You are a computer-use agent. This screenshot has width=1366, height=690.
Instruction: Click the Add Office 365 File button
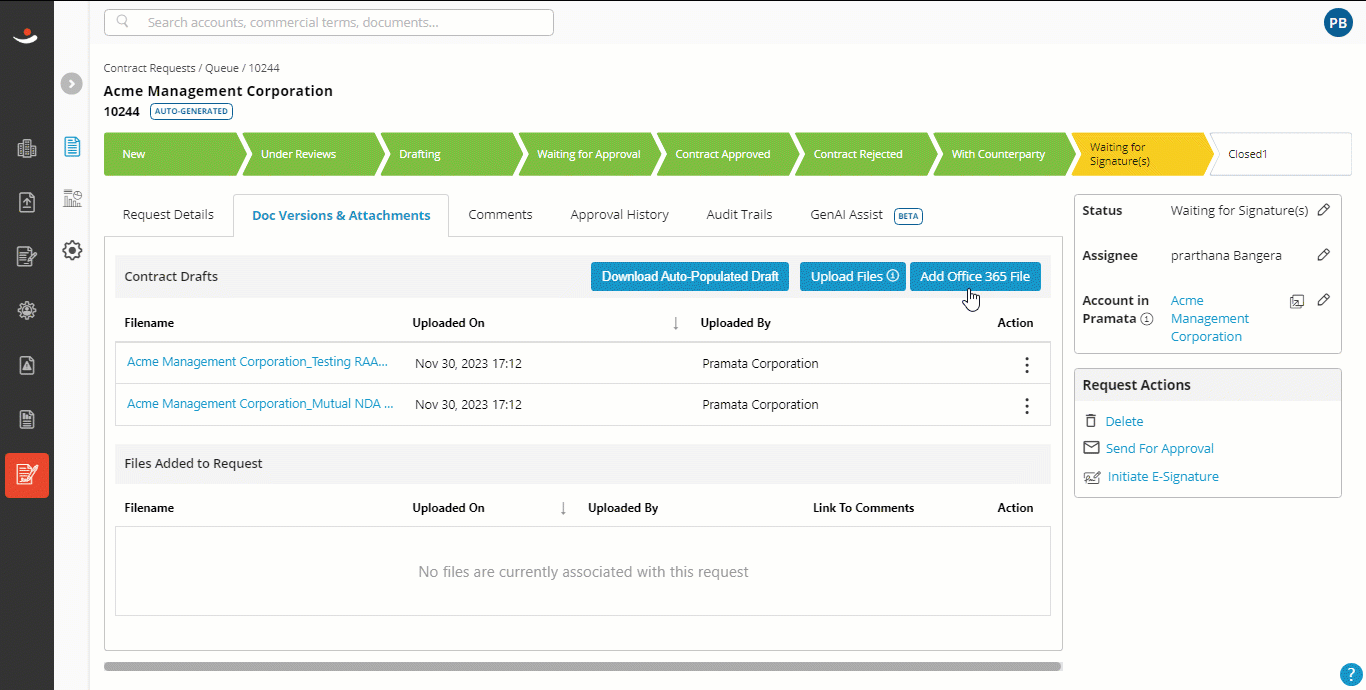pos(975,277)
